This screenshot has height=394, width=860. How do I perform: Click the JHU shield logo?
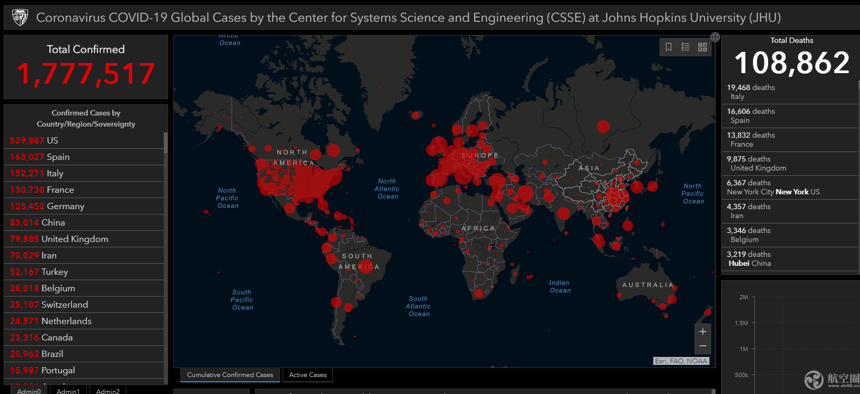coord(19,18)
